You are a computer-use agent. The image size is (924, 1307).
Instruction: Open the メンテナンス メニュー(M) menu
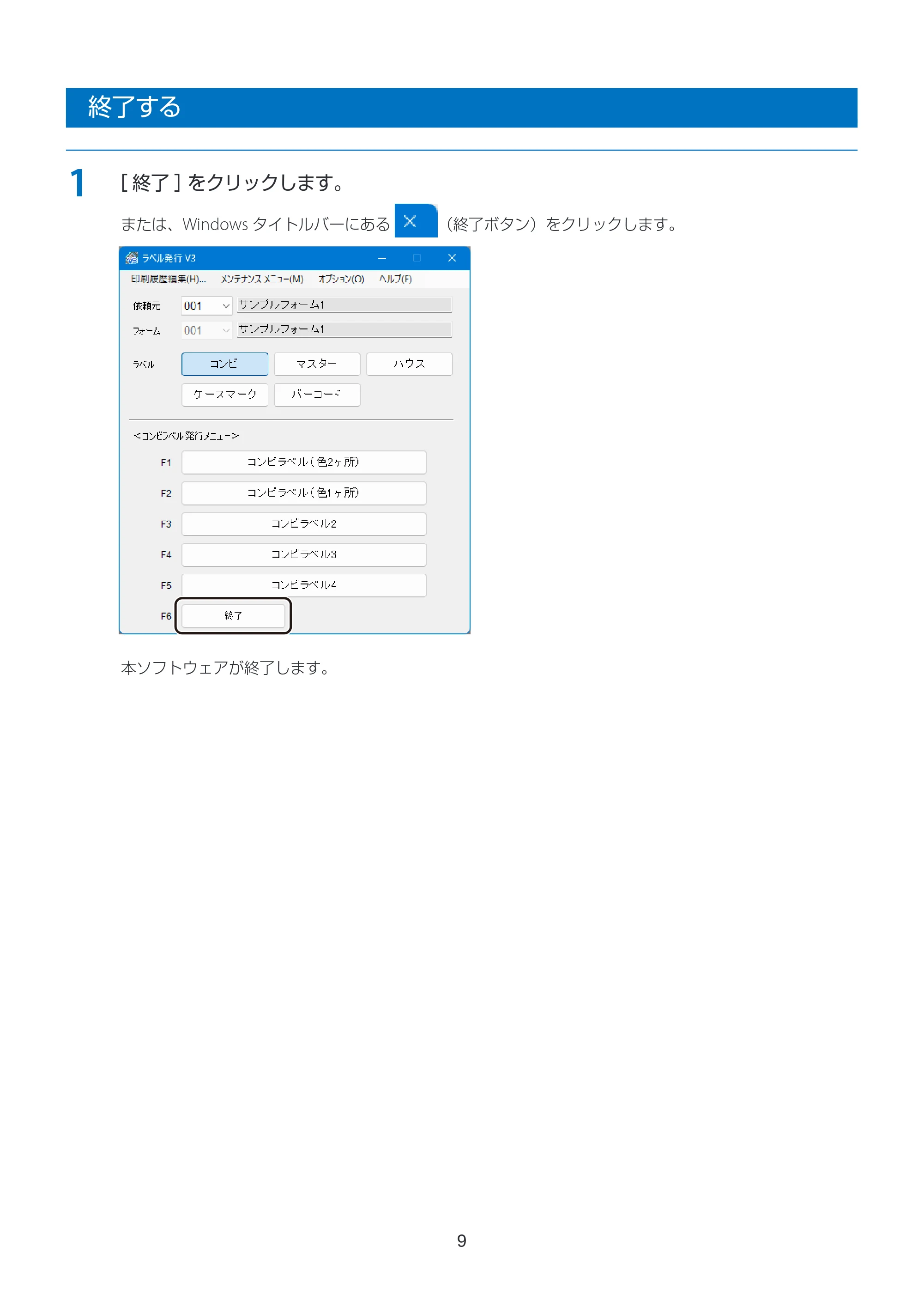point(262,279)
